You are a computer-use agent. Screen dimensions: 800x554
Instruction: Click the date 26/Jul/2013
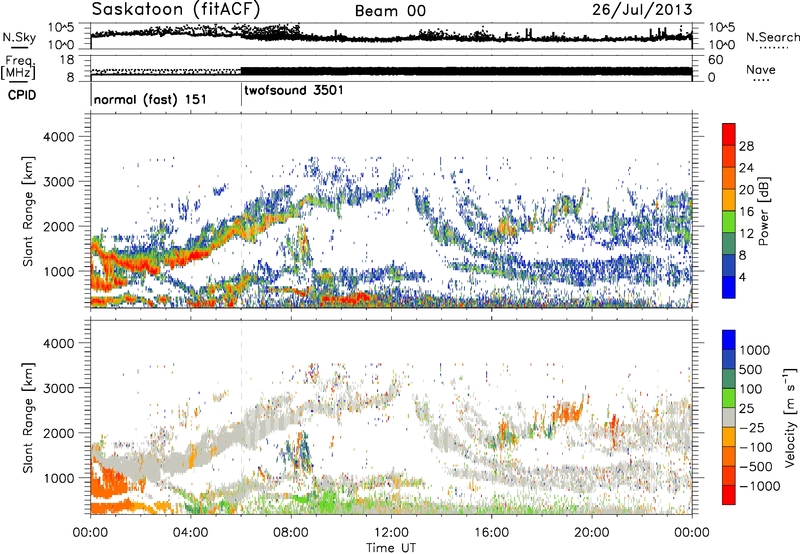pyautogui.click(x=642, y=10)
